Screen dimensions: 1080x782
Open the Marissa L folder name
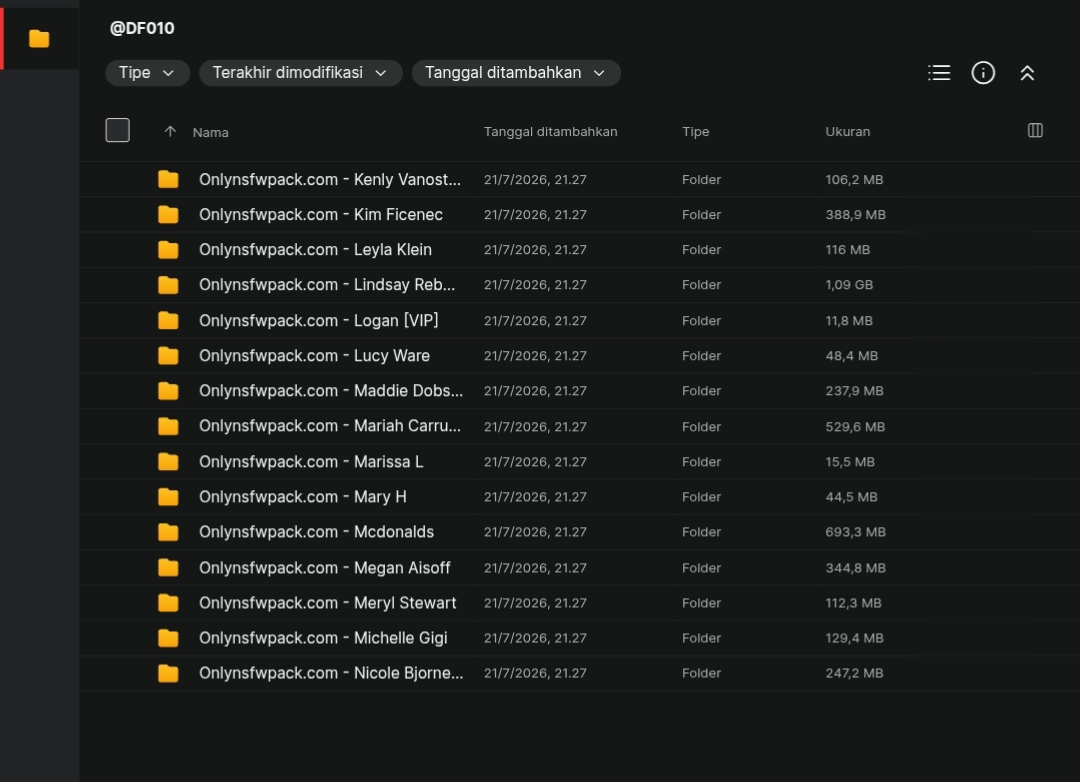(311, 462)
